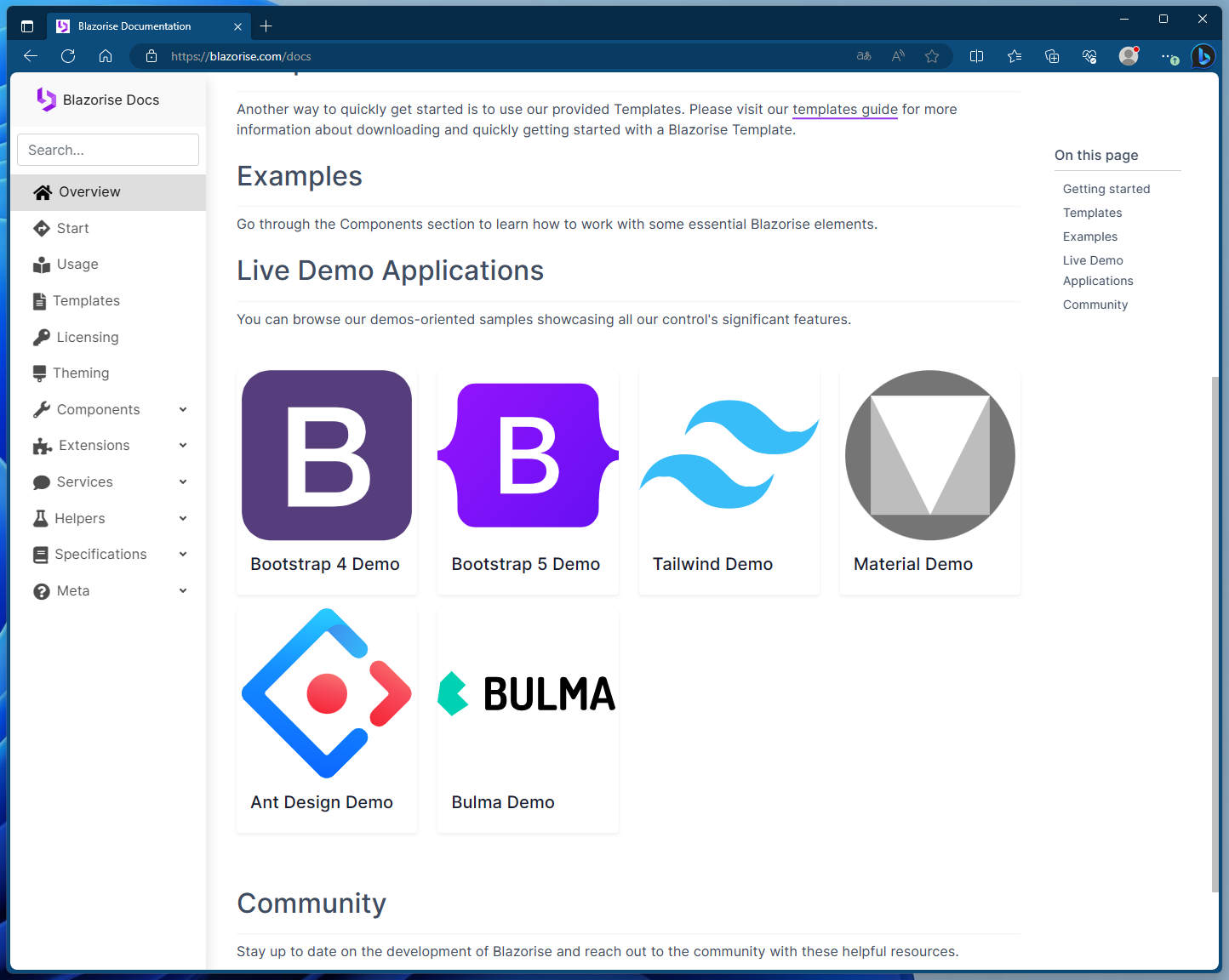Select Templates in the sidebar

(x=87, y=300)
